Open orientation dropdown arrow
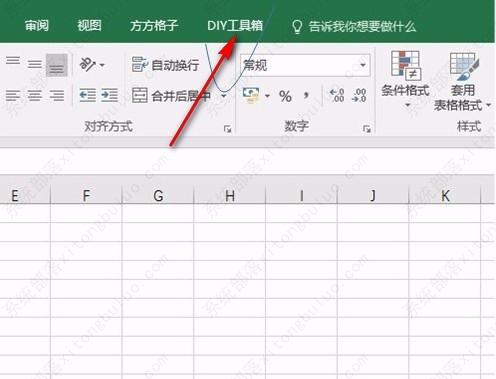Viewport: 496px width, 379px height. tap(102, 65)
